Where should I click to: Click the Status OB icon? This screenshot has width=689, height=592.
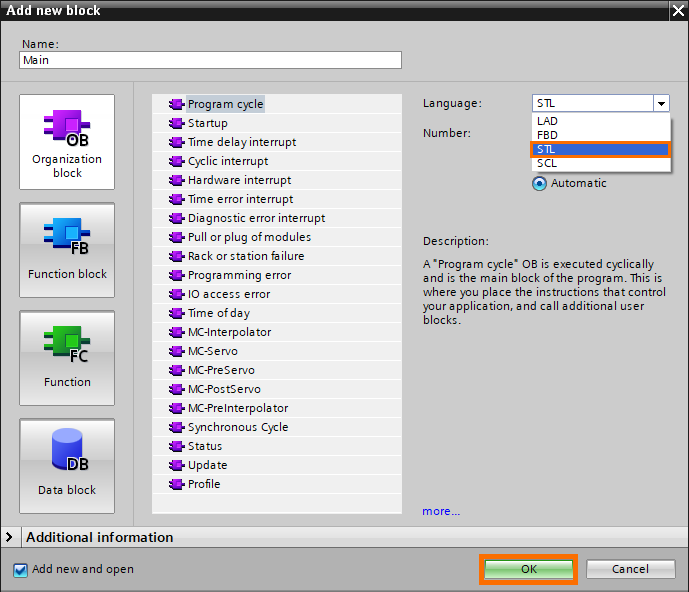(x=177, y=446)
